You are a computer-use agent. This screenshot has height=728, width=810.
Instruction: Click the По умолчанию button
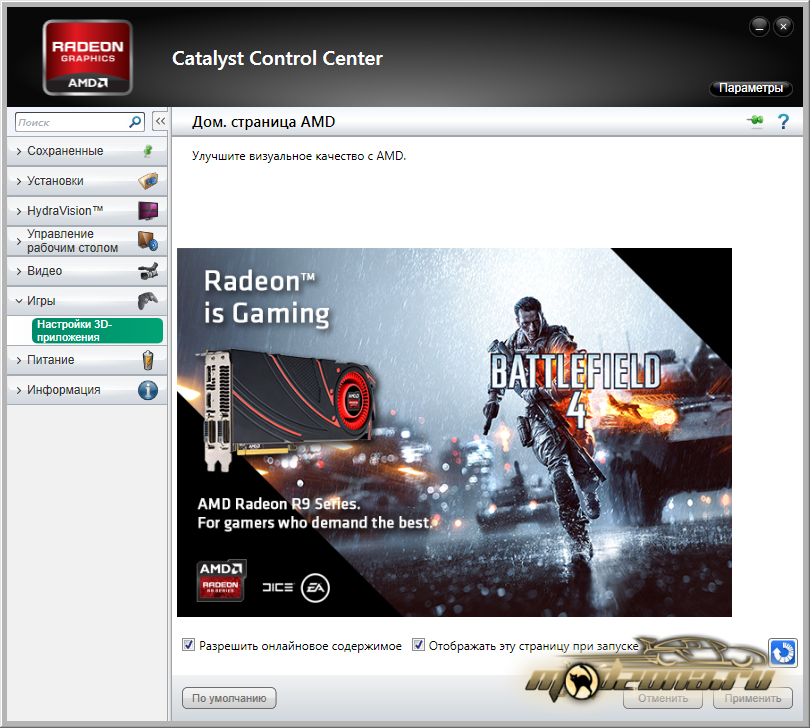(229, 698)
